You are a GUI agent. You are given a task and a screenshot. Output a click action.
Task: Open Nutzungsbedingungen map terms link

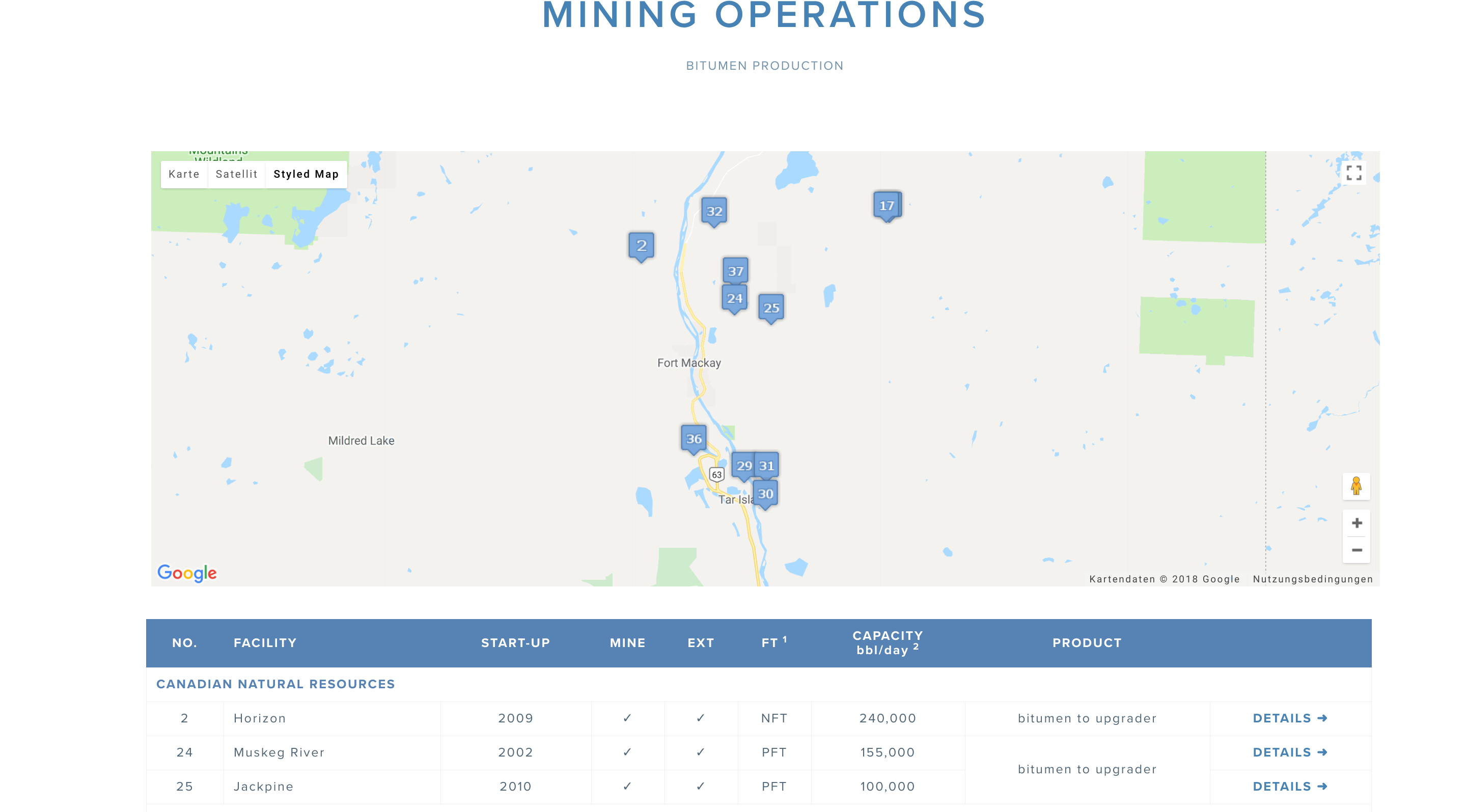tap(1312, 578)
